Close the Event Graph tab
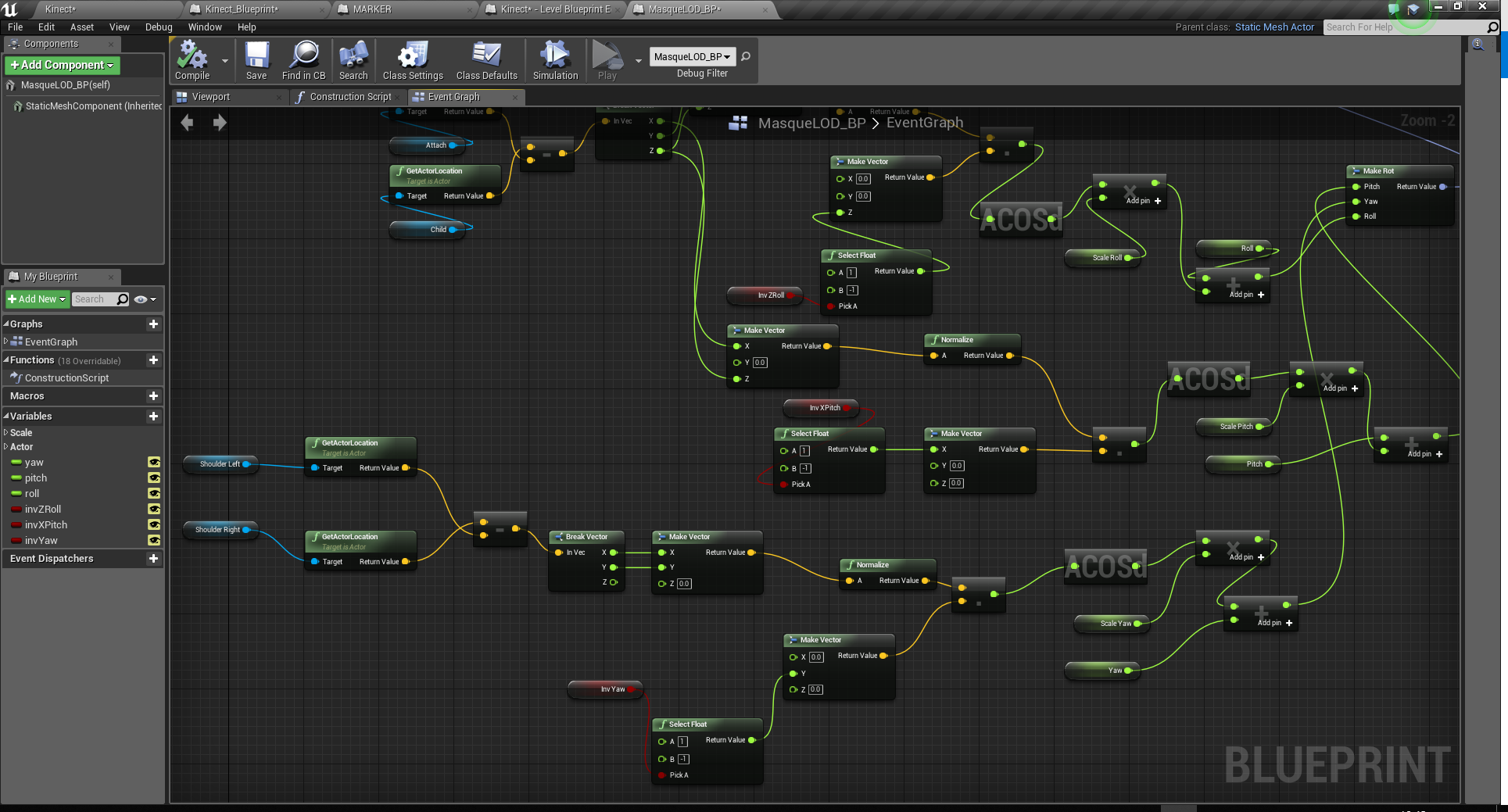Screen dimensions: 1508x812 [514, 97]
